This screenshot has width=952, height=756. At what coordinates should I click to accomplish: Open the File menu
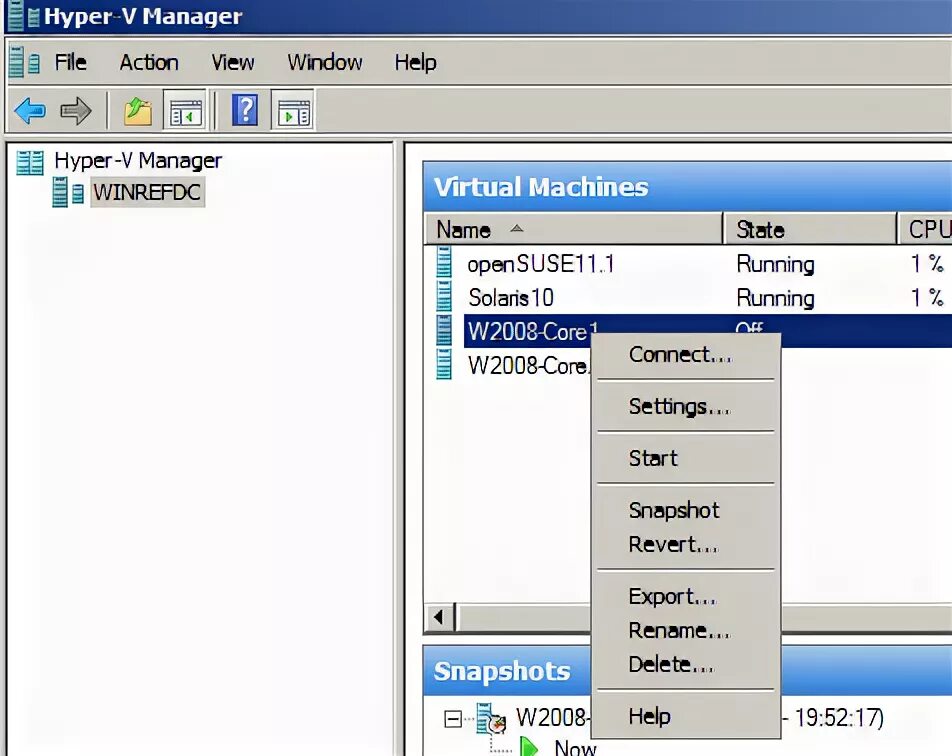[70, 62]
